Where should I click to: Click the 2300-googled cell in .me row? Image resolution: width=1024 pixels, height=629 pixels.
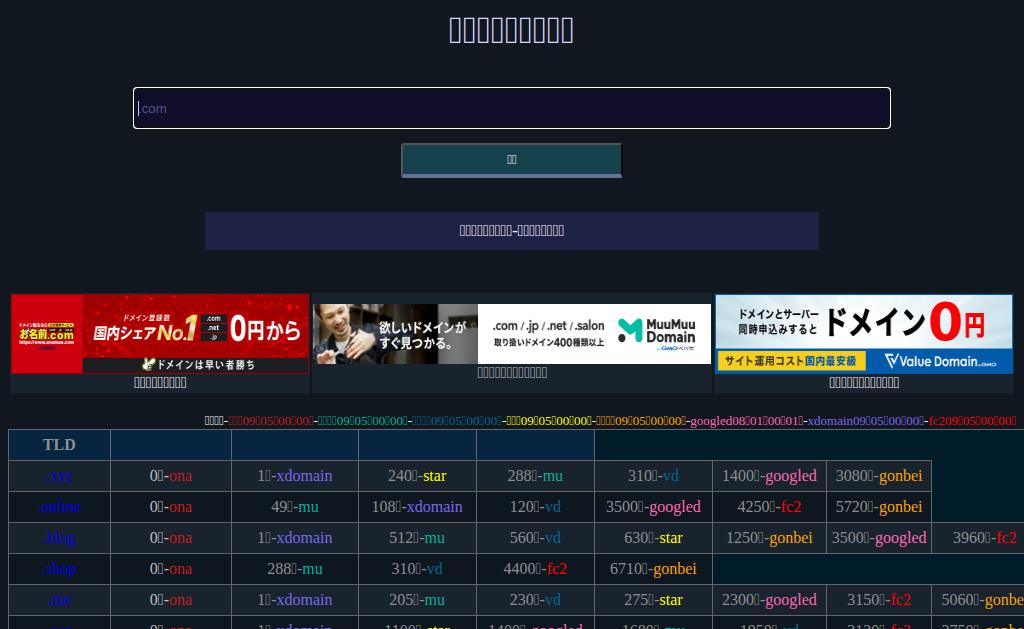pos(769,600)
